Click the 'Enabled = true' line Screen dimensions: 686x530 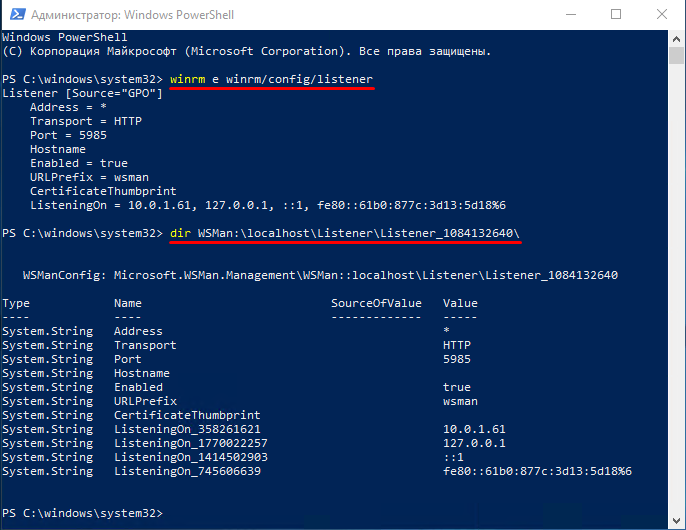(79, 163)
